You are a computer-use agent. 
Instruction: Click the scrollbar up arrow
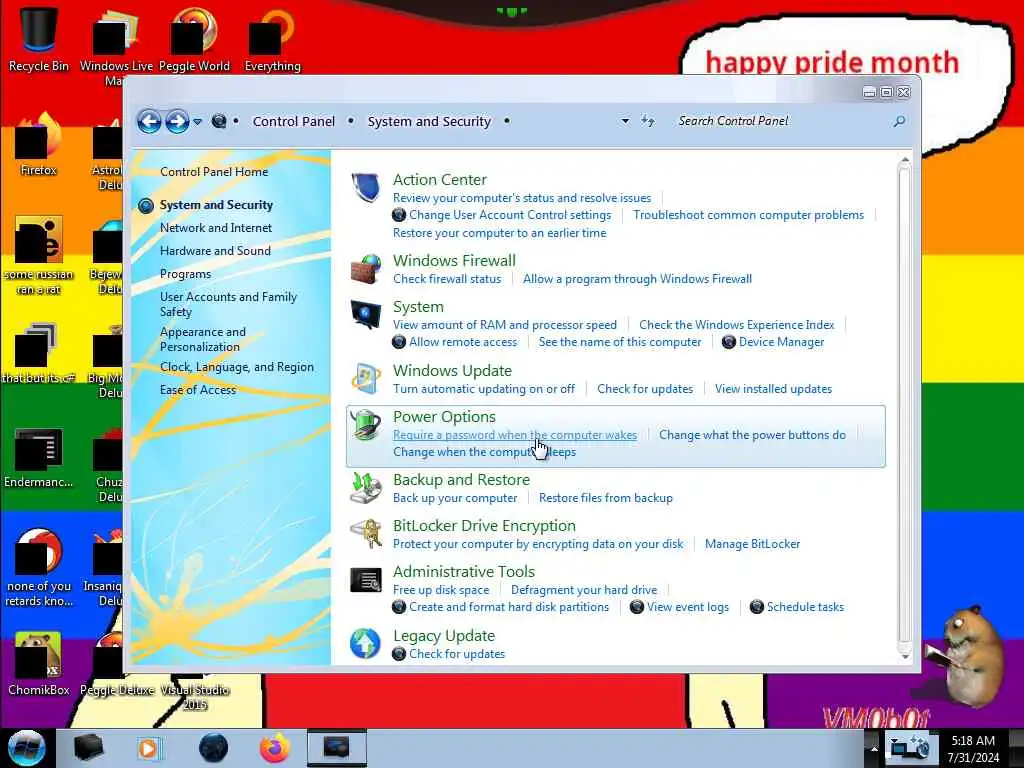coord(904,161)
